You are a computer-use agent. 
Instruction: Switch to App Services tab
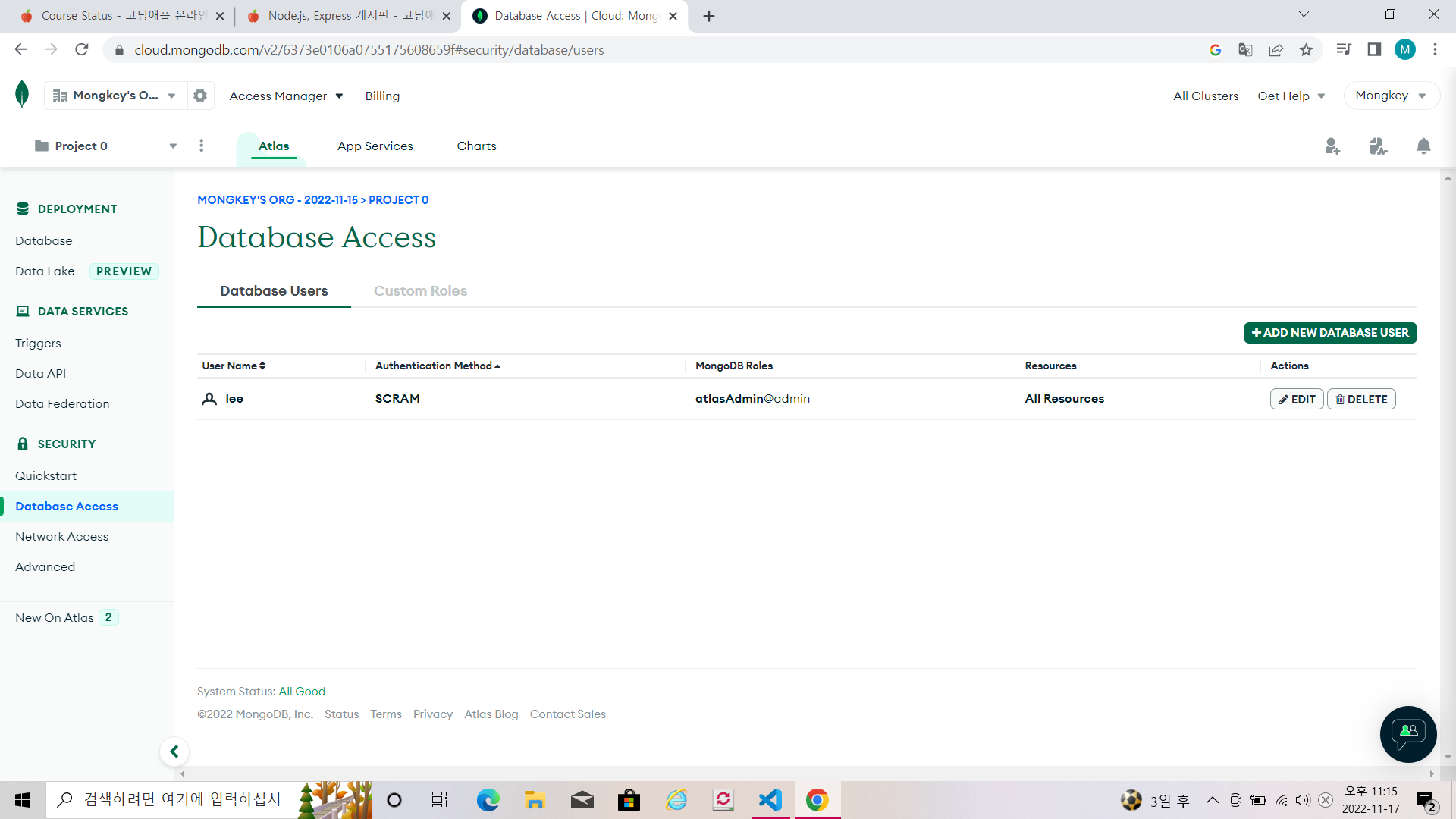pyautogui.click(x=375, y=146)
